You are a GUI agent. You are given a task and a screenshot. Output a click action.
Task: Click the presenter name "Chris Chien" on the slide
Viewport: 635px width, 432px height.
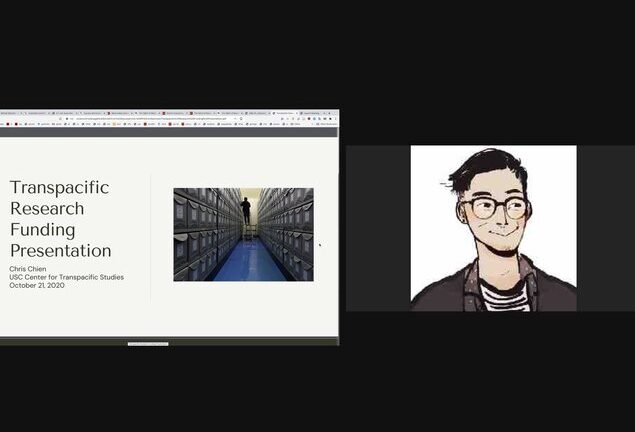click(27, 268)
